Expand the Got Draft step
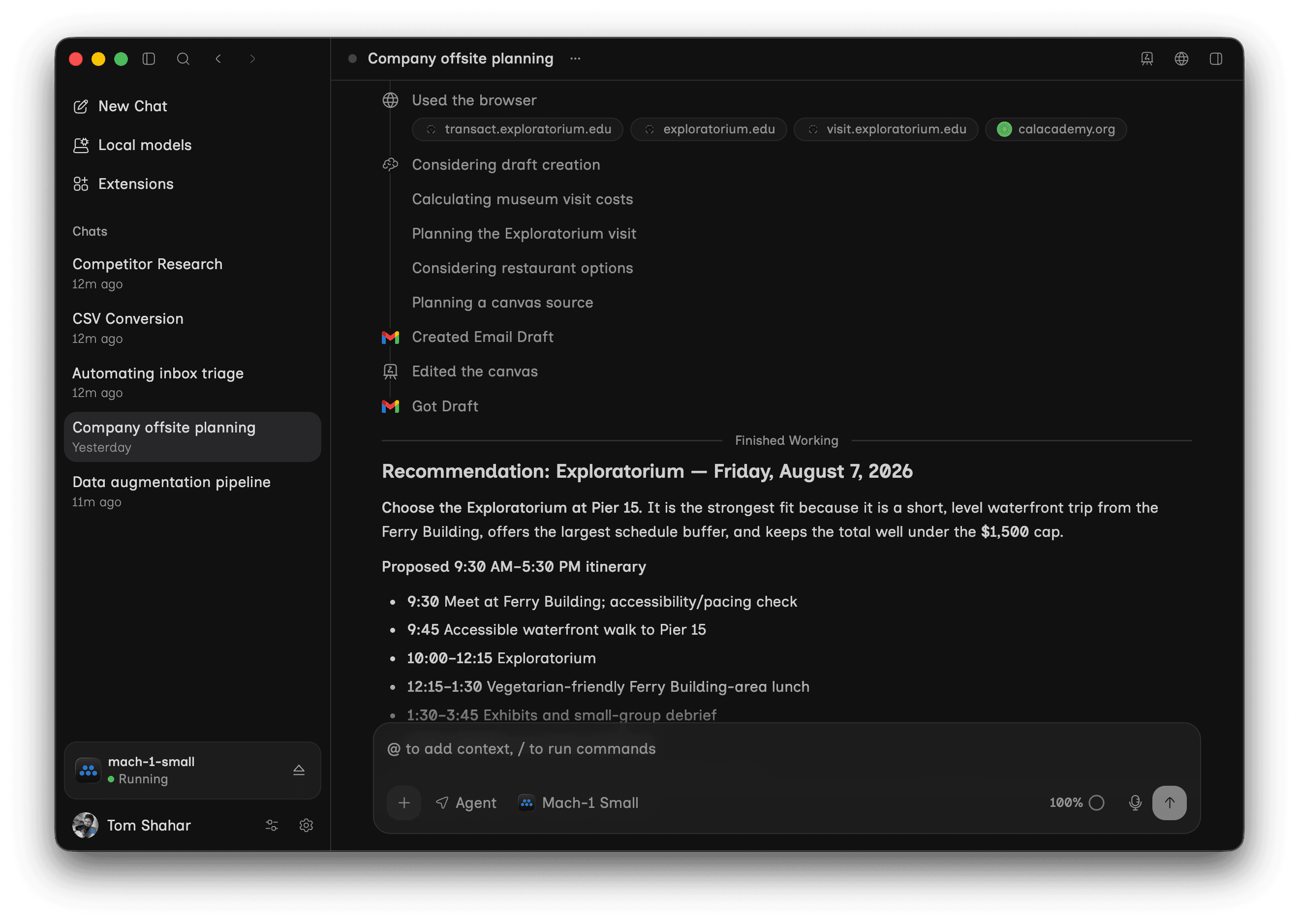Screen dimensions: 1299x924 pos(445,406)
